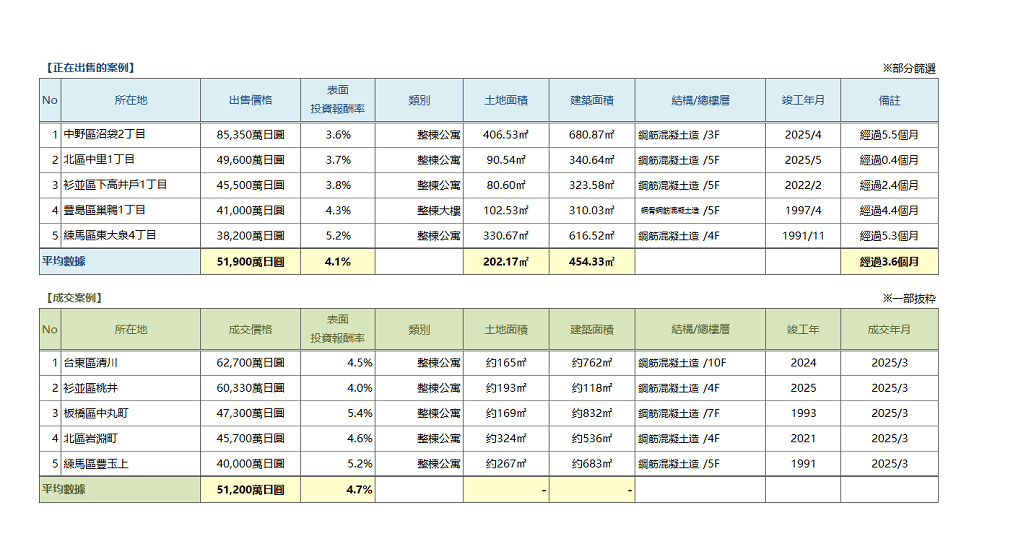The width and height of the screenshot is (1009, 536).
Task: Select the 北區中里1丁目 cell
Action: pyautogui.click(x=130, y=160)
